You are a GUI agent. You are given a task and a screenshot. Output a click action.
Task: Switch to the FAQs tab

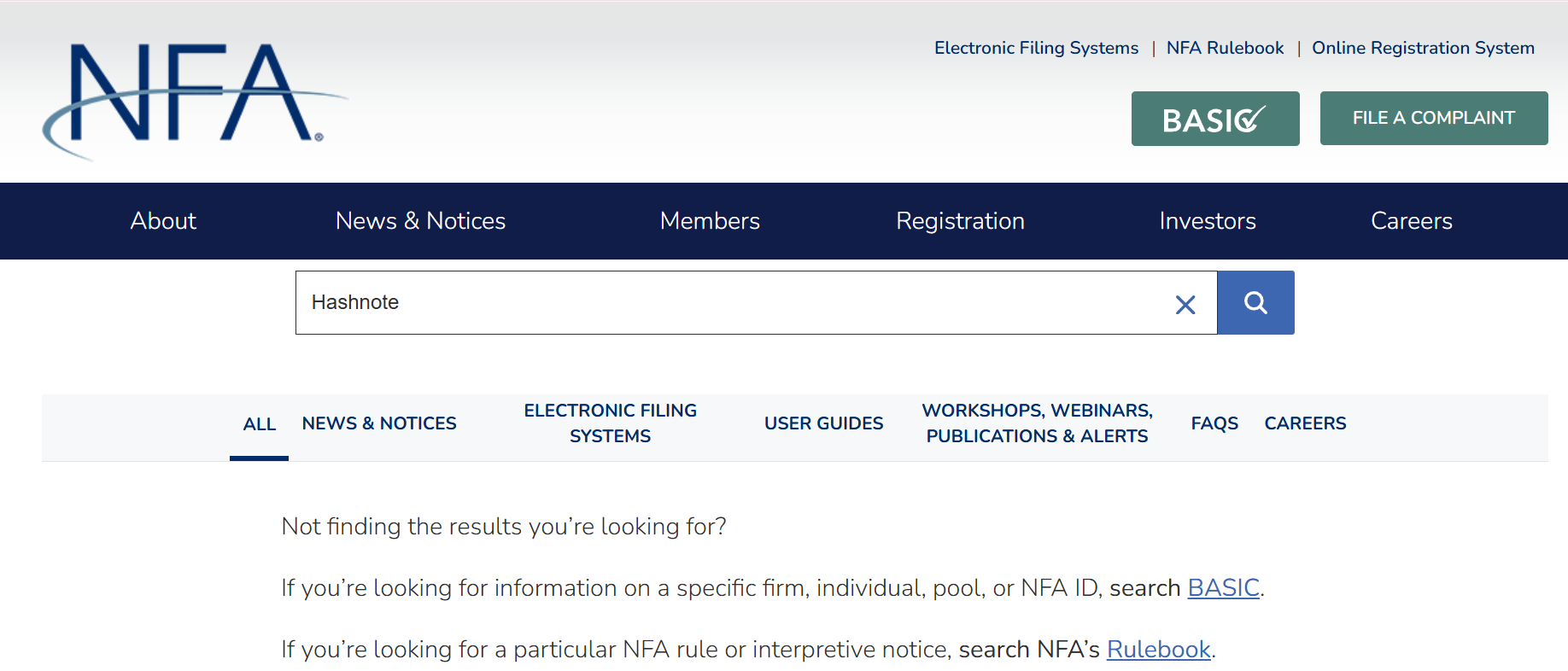pyautogui.click(x=1214, y=423)
